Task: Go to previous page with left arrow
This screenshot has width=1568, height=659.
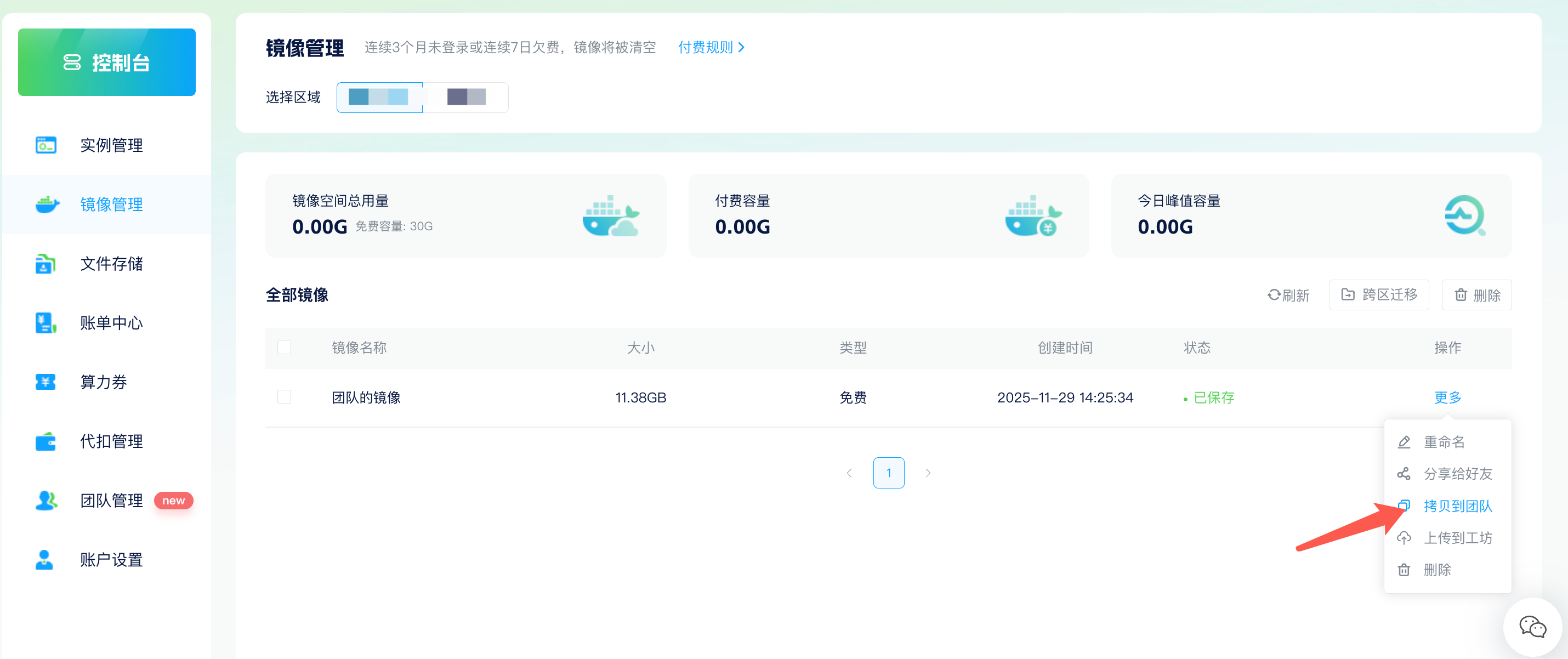Action: point(850,472)
